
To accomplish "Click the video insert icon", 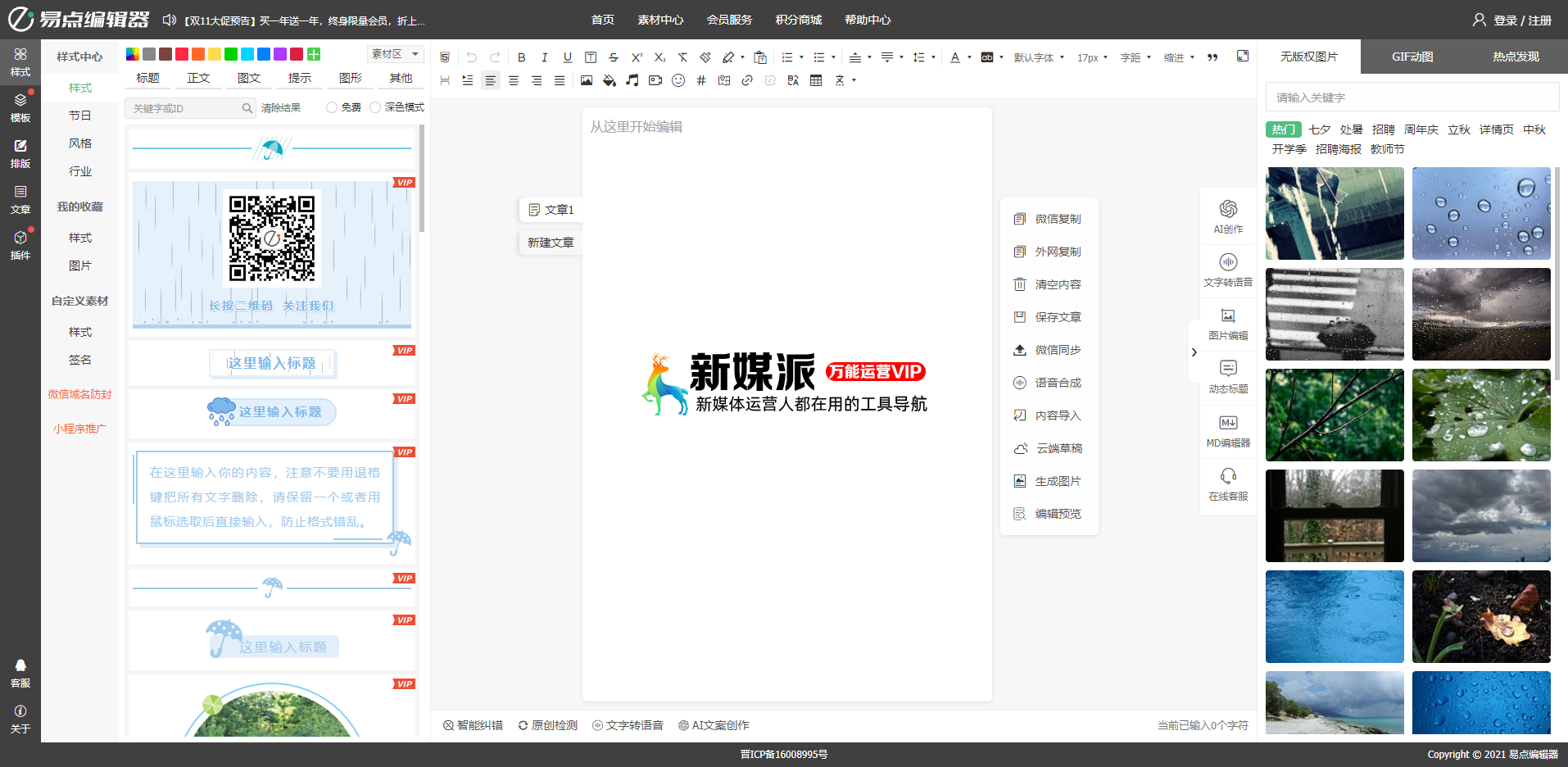I will point(655,80).
